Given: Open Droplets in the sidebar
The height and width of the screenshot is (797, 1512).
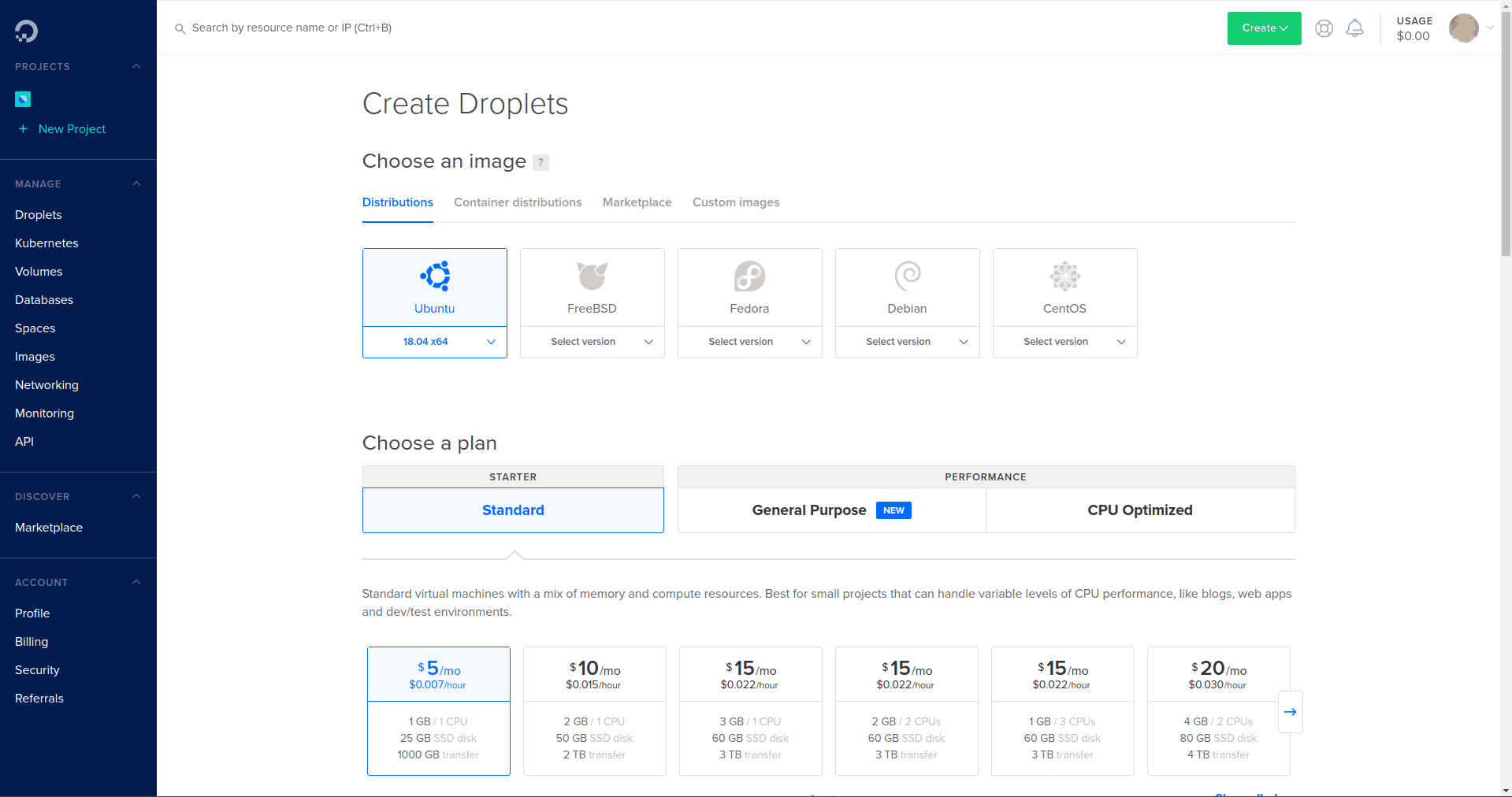Looking at the screenshot, I should [x=39, y=214].
